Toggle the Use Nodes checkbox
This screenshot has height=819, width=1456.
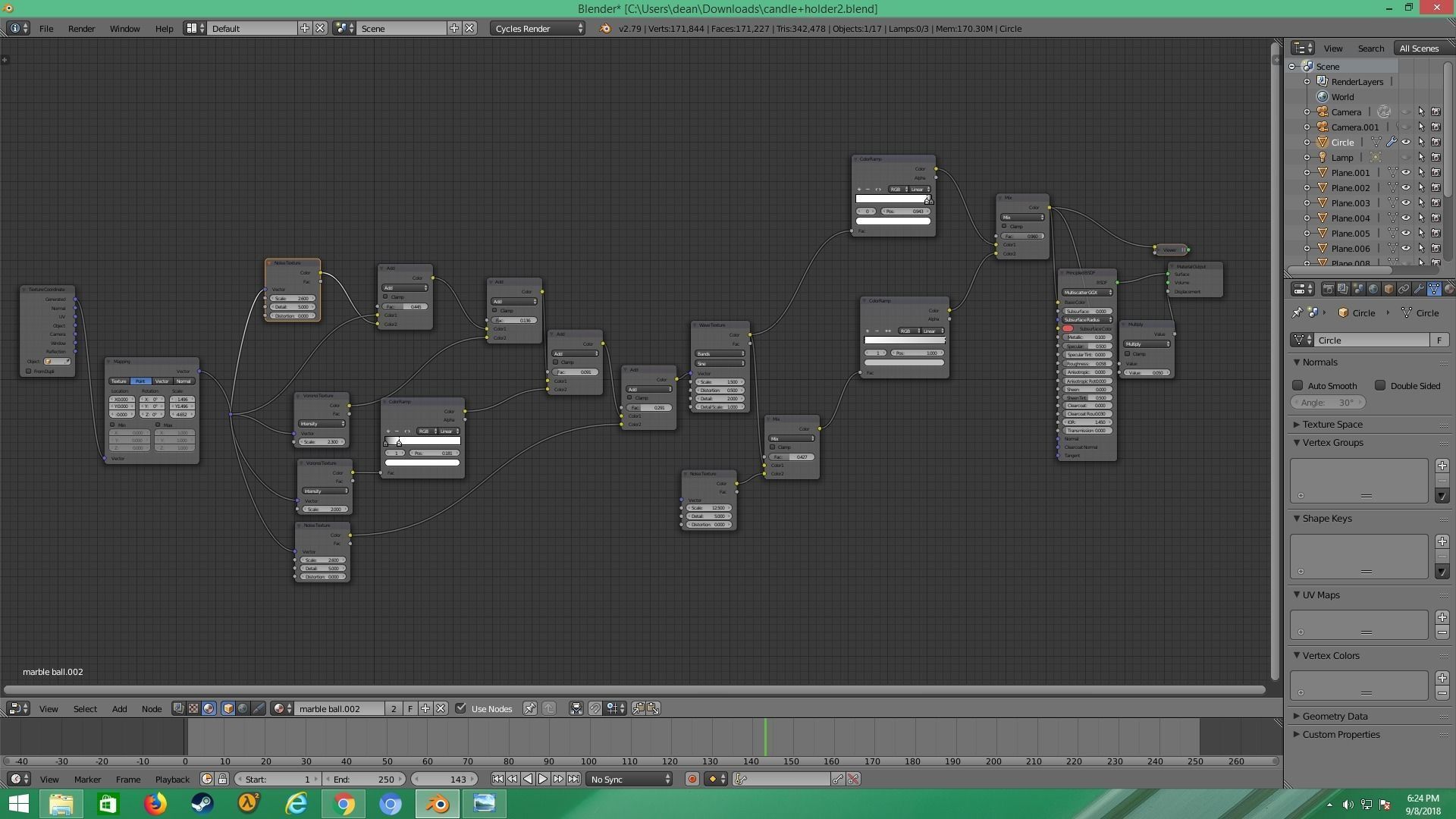[x=460, y=708]
